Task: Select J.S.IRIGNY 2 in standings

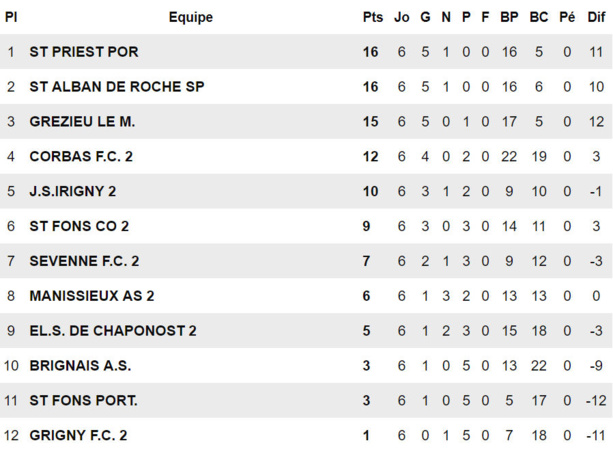Action: pos(73,191)
